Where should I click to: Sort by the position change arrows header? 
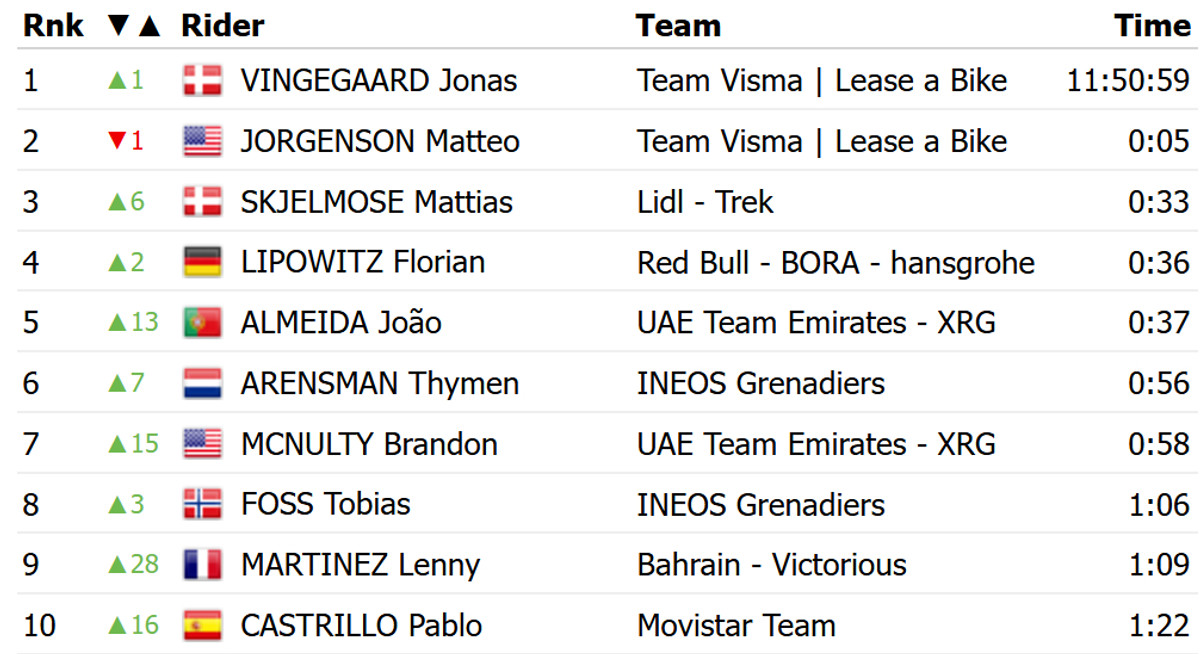(x=134, y=26)
